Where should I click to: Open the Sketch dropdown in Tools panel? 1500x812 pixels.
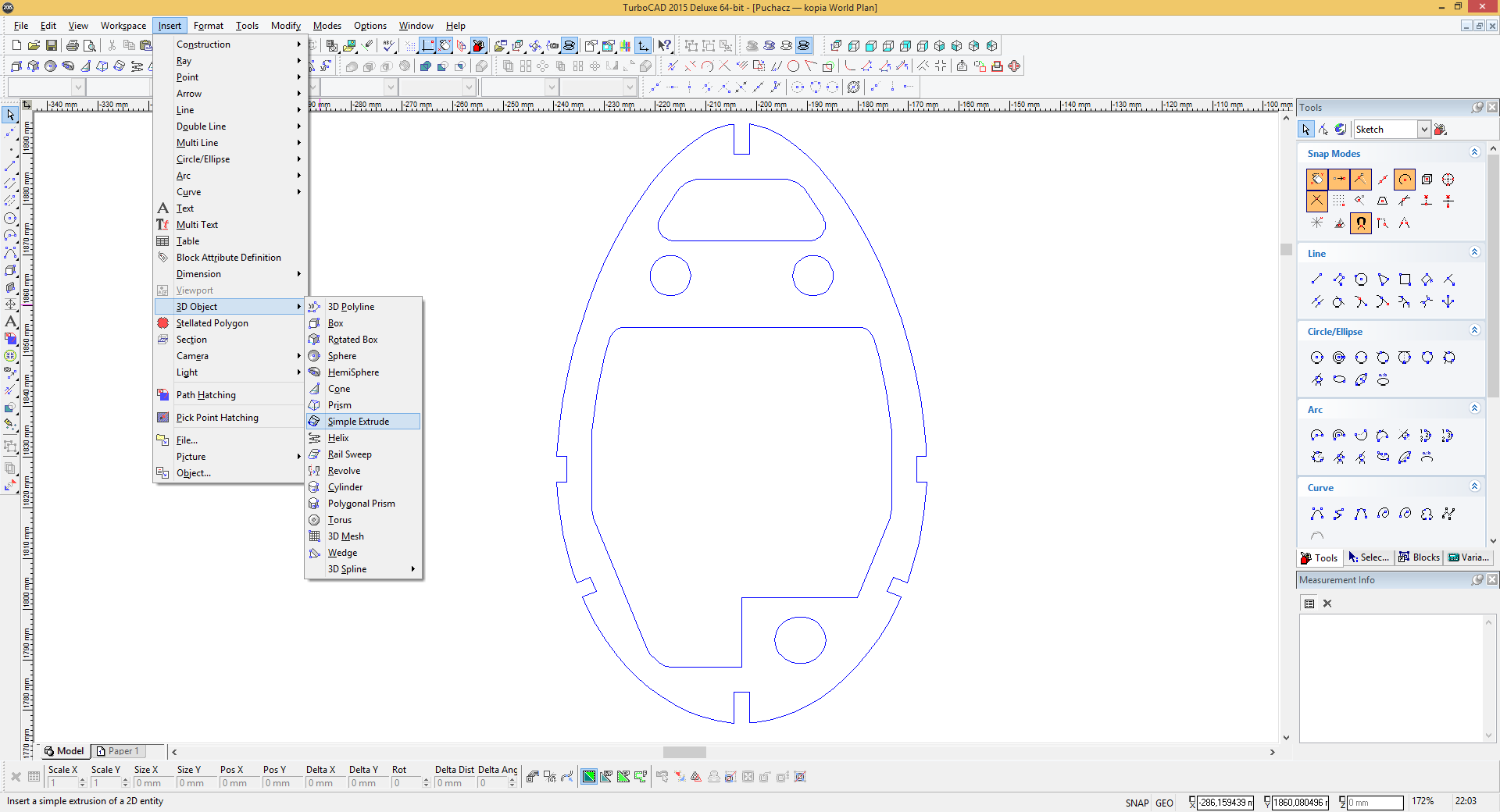pyautogui.click(x=1424, y=130)
